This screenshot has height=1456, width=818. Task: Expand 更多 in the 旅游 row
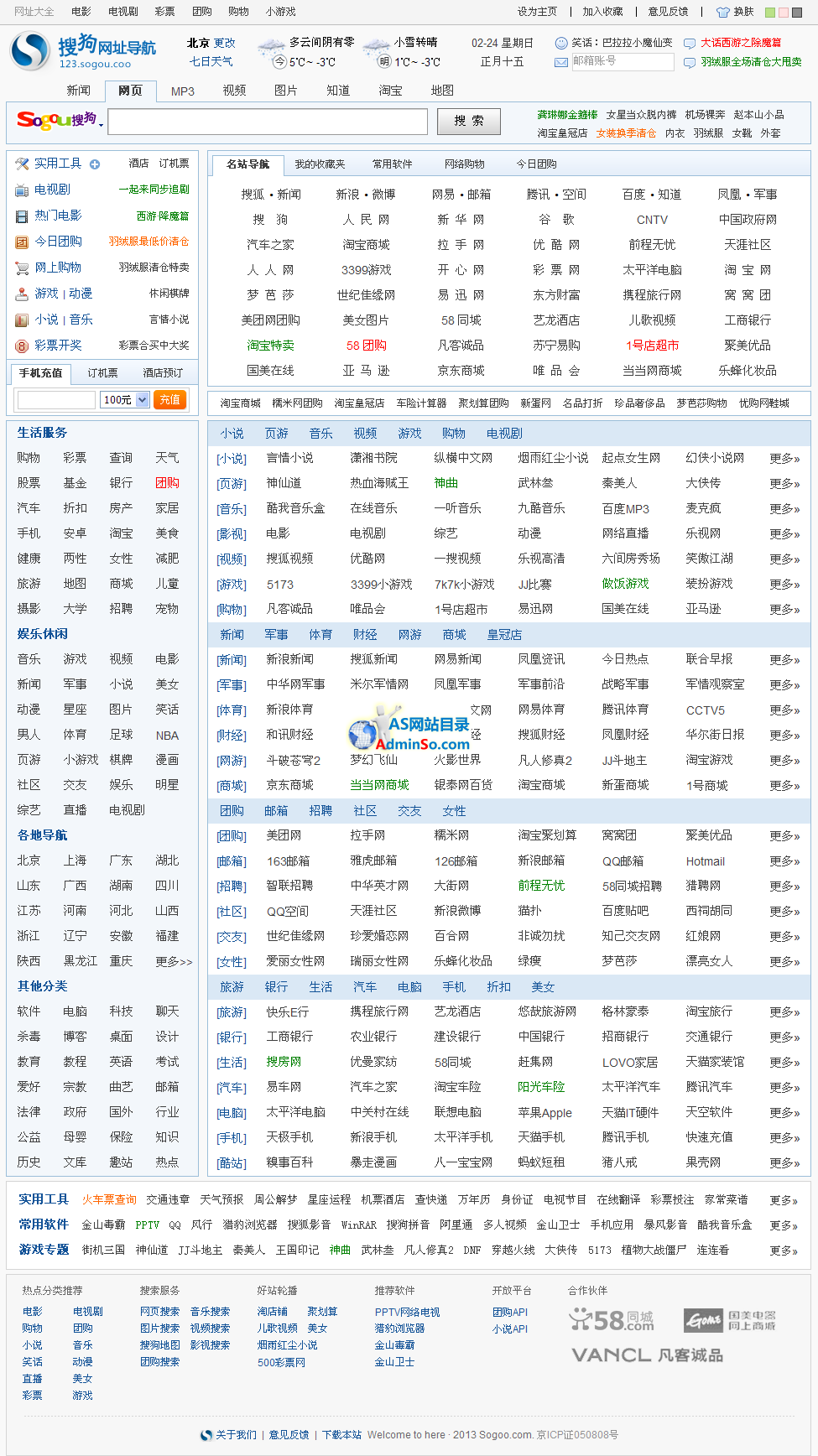(784, 1012)
